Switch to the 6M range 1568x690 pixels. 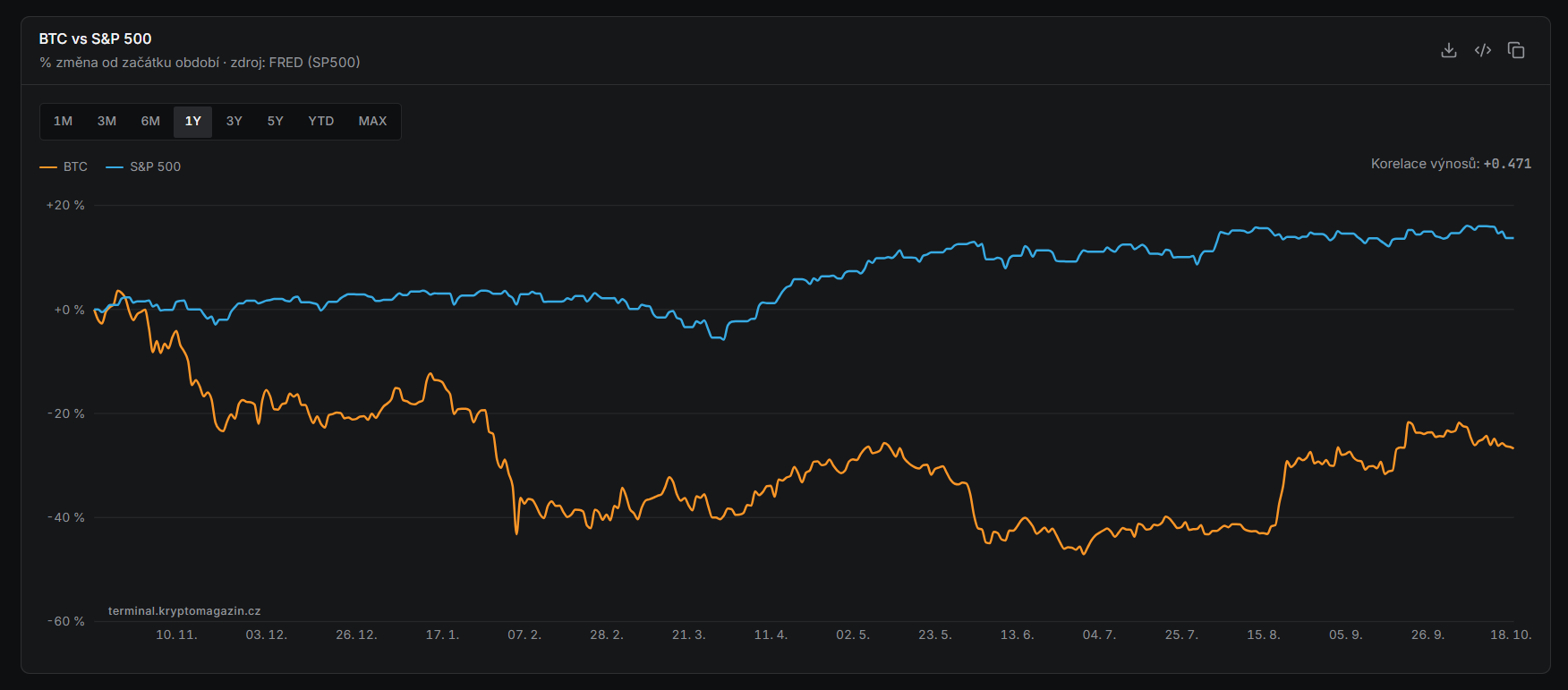pos(150,121)
